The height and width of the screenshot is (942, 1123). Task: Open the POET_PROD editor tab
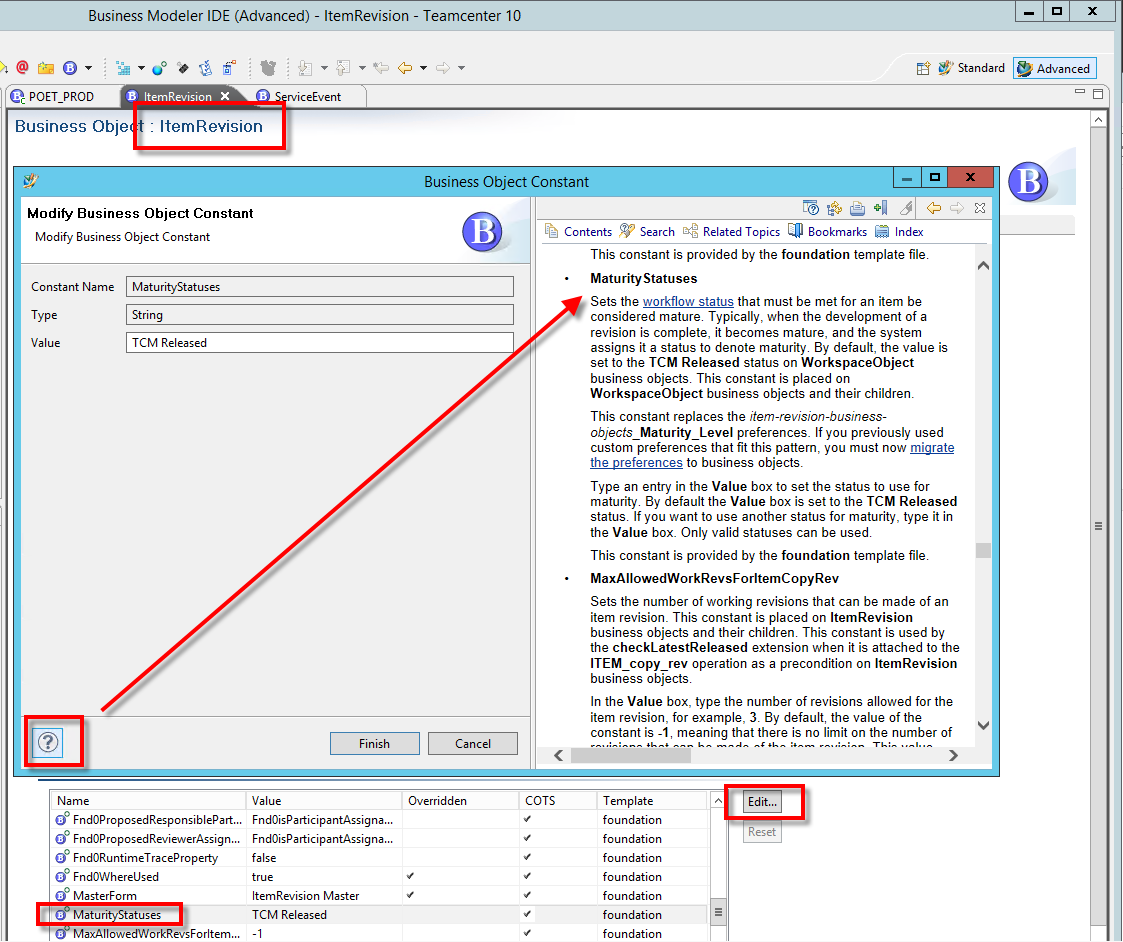point(52,97)
